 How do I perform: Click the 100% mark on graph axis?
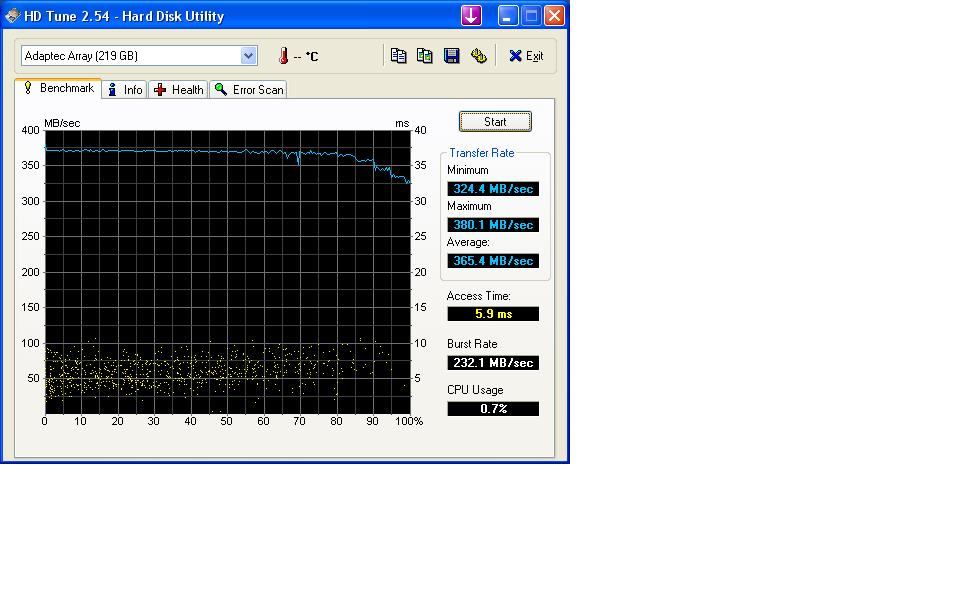(408, 421)
